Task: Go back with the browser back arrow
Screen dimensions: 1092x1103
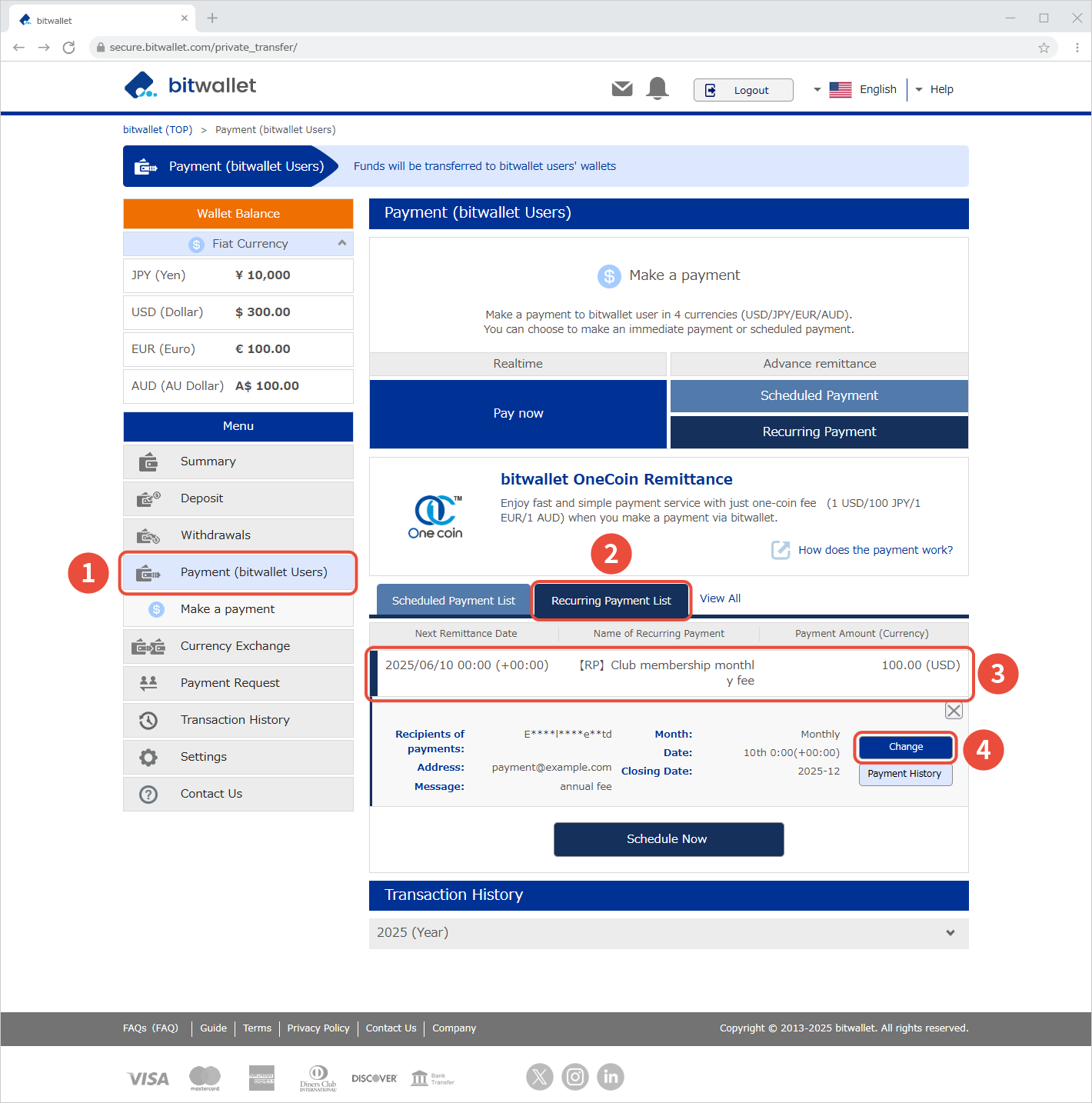Action: click(x=19, y=47)
